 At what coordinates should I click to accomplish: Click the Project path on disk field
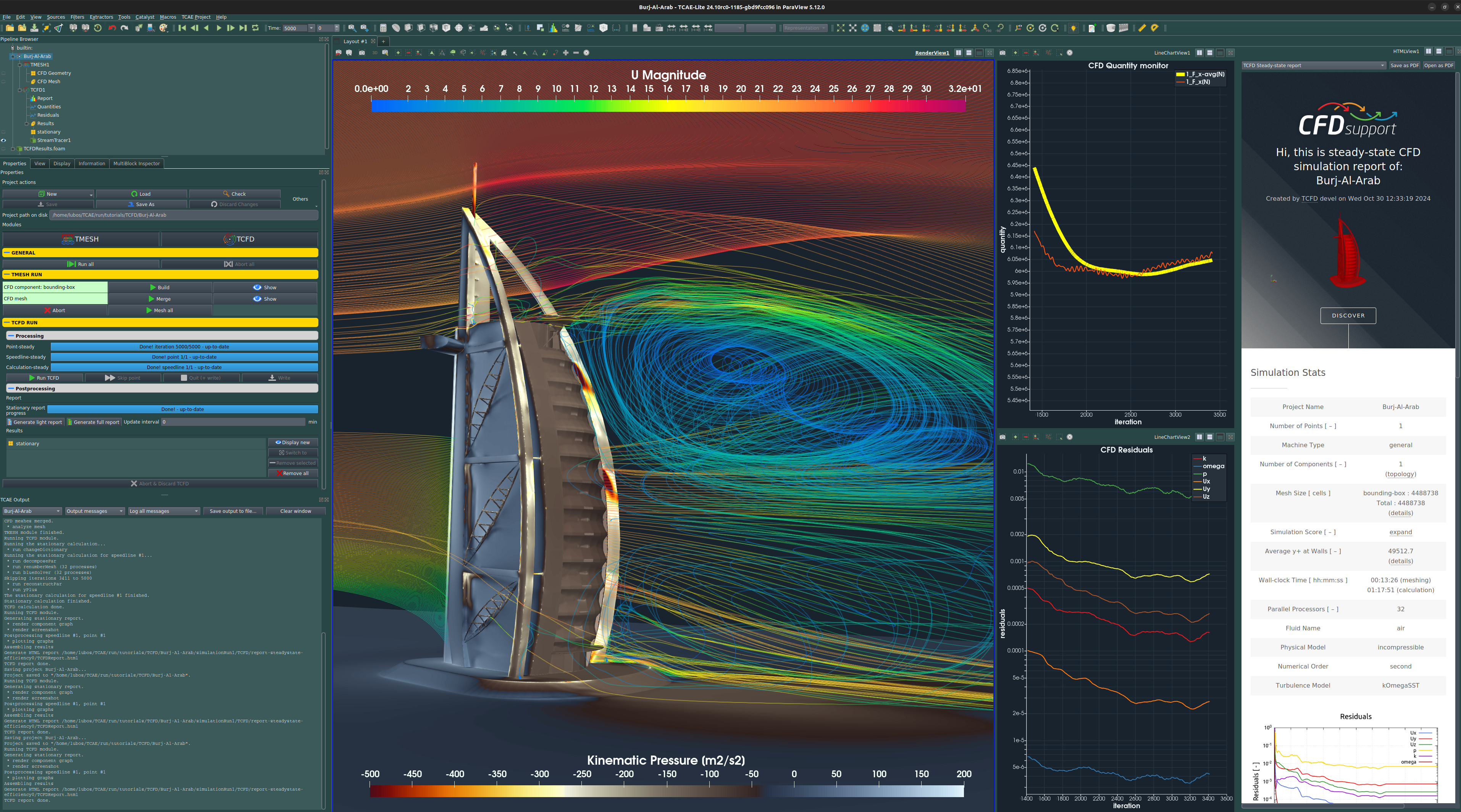[184, 216]
